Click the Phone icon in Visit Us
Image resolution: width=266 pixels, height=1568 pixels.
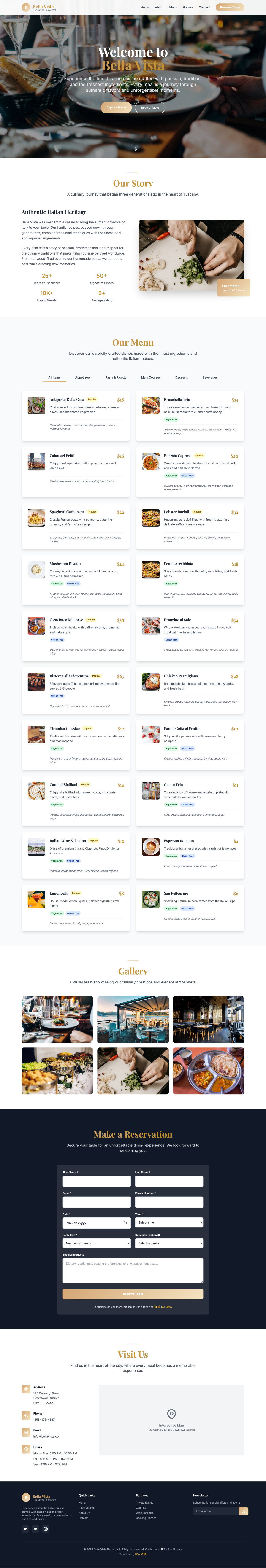tap(26, 1415)
